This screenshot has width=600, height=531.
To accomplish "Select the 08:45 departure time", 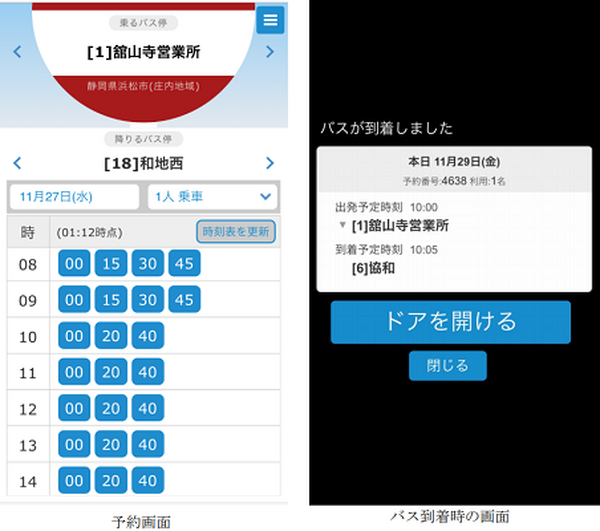I will point(184,264).
